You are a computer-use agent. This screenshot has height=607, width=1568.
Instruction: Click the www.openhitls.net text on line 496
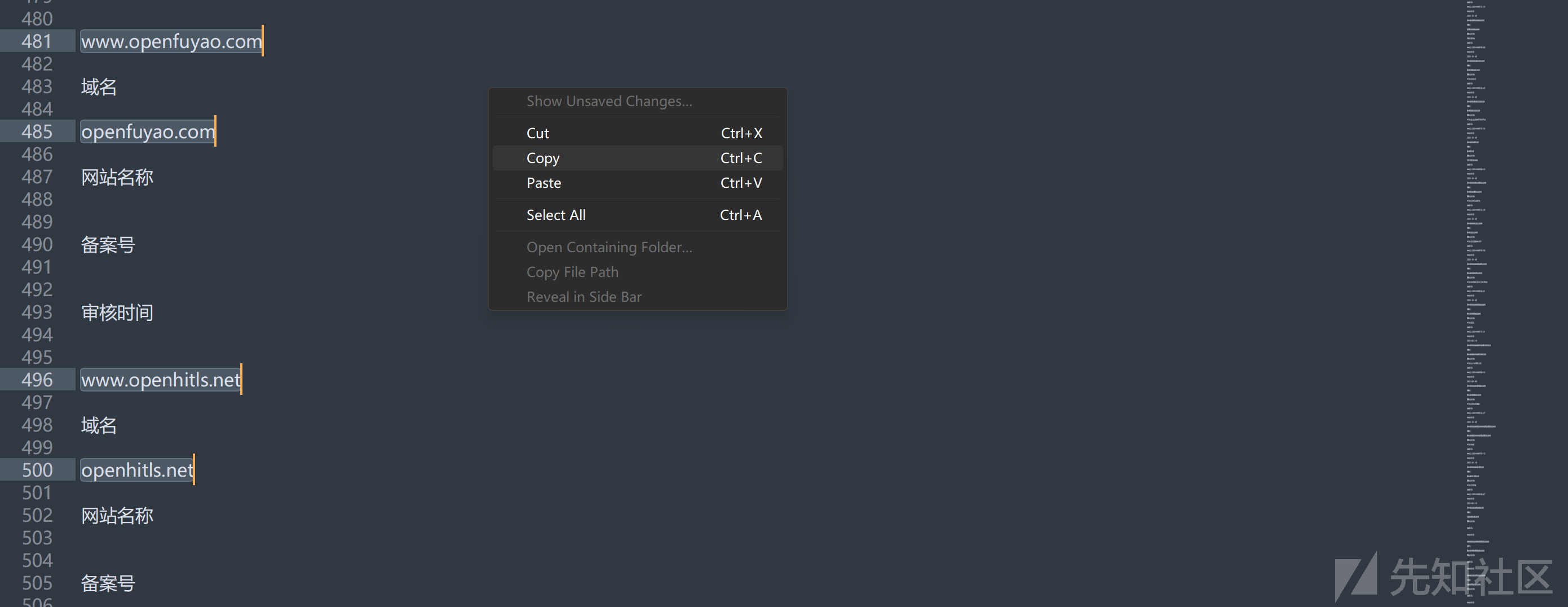(x=161, y=380)
